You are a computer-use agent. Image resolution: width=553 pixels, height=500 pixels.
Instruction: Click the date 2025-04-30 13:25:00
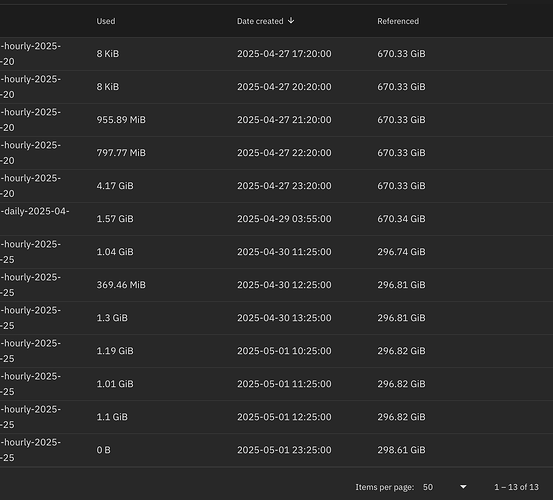[x=284, y=318]
